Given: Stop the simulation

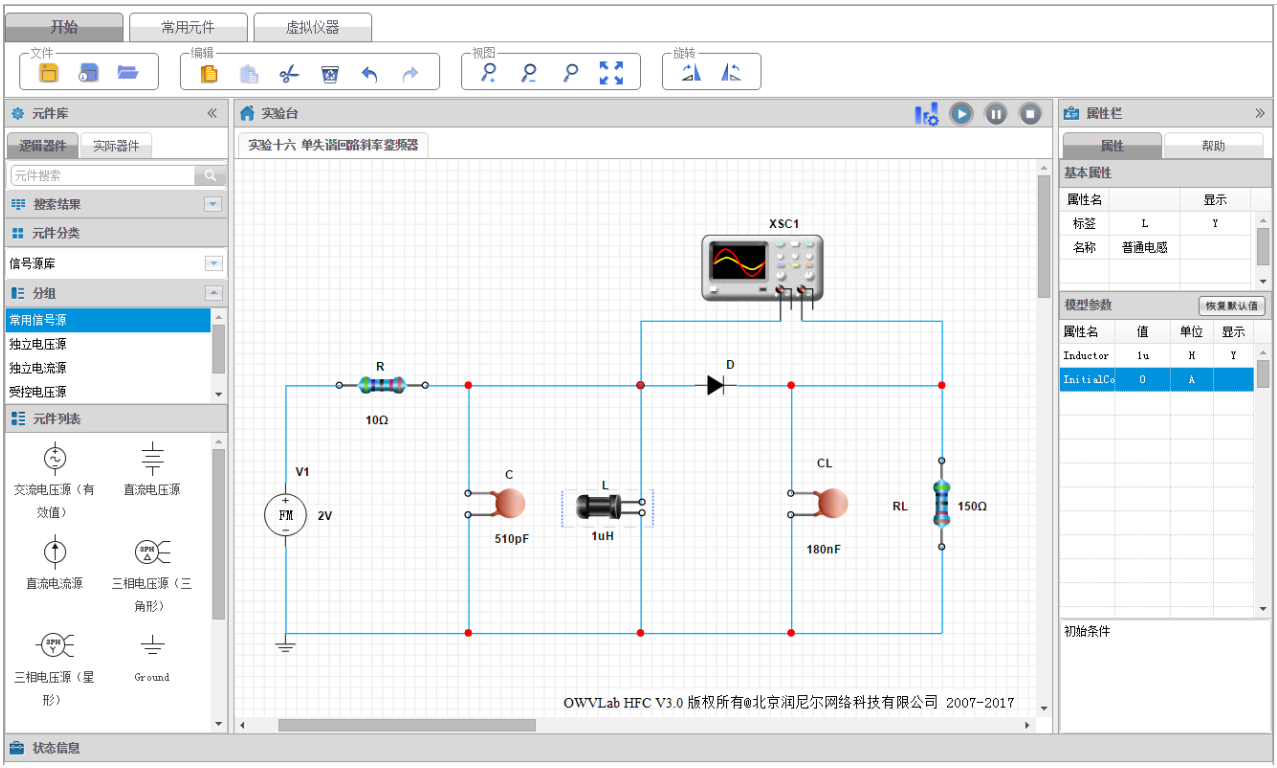Looking at the screenshot, I should click(x=1030, y=114).
